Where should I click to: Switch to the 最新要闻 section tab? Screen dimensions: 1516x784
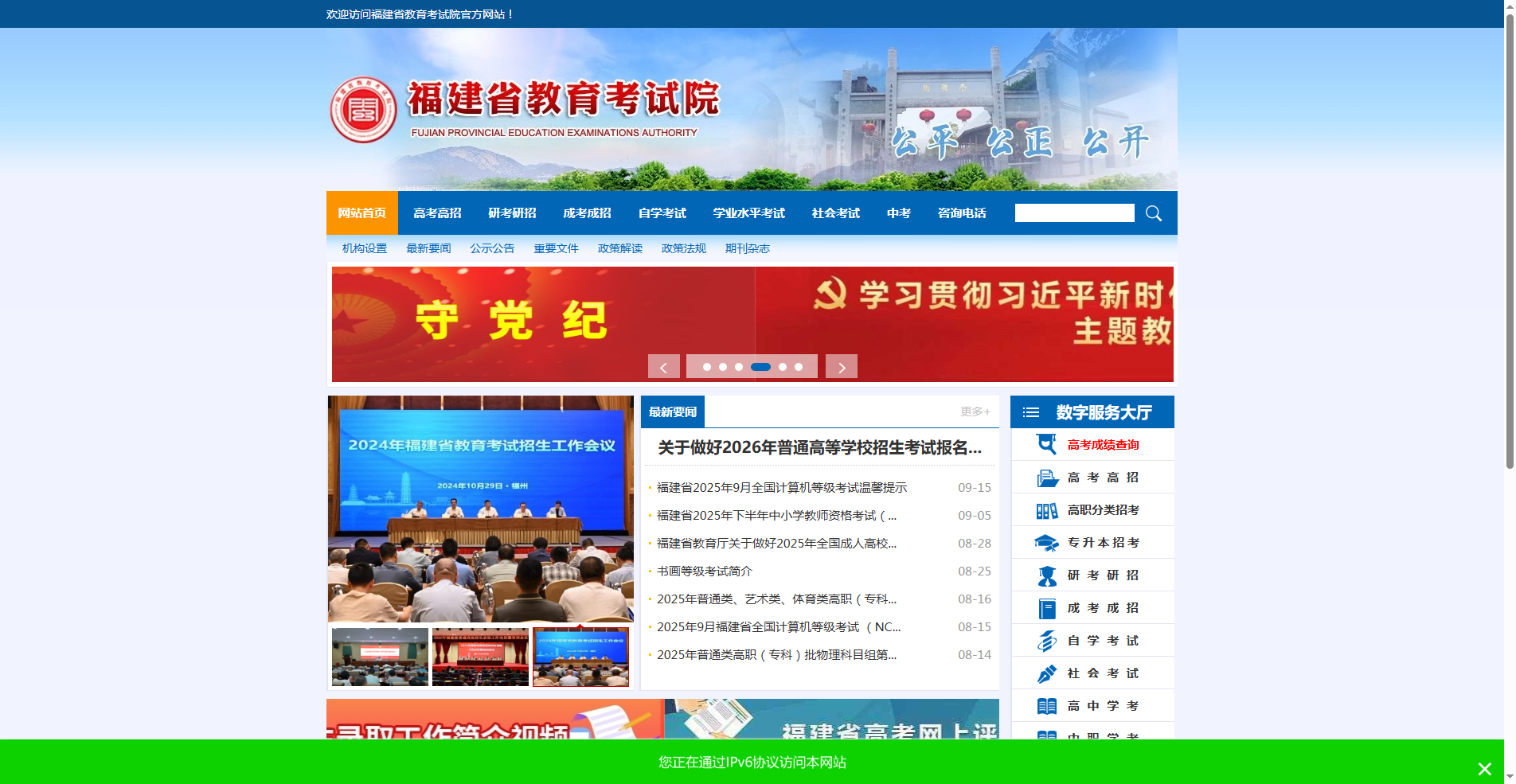(671, 412)
